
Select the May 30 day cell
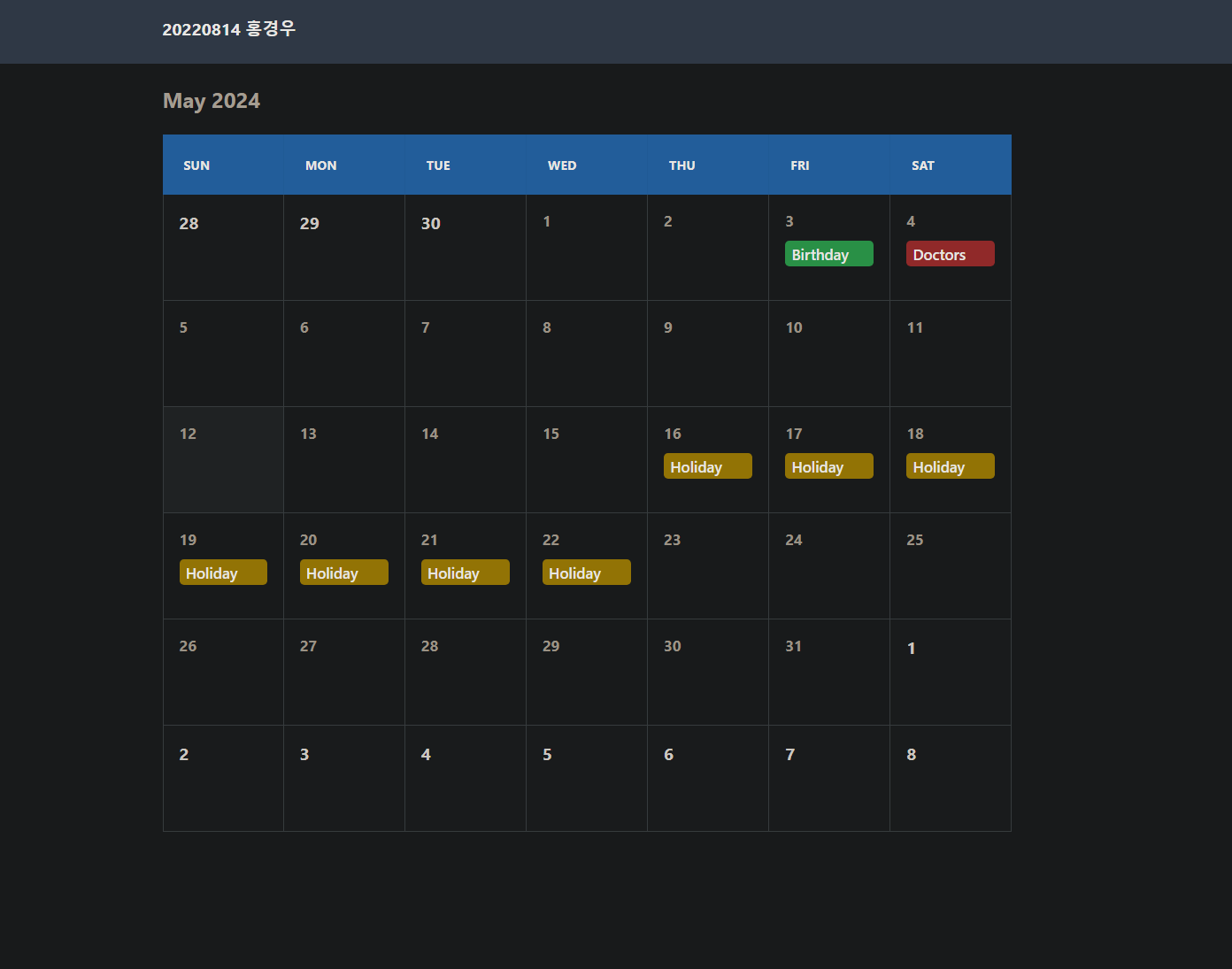coord(708,673)
